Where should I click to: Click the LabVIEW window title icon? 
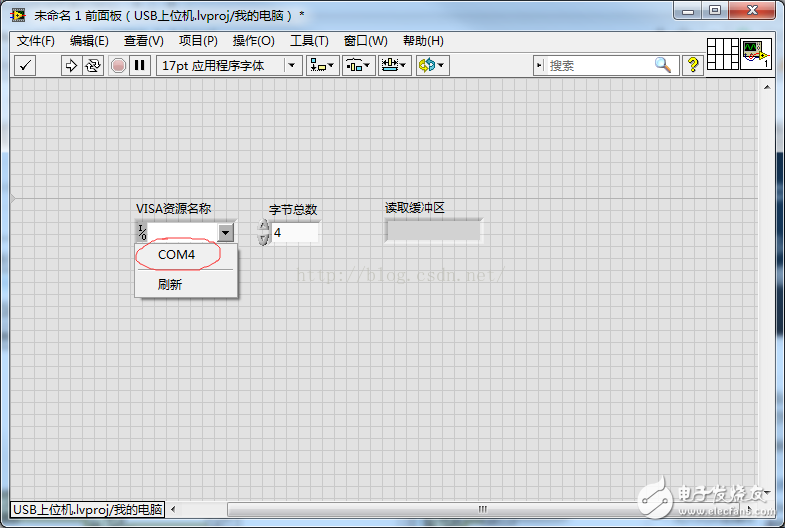click(18, 16)
